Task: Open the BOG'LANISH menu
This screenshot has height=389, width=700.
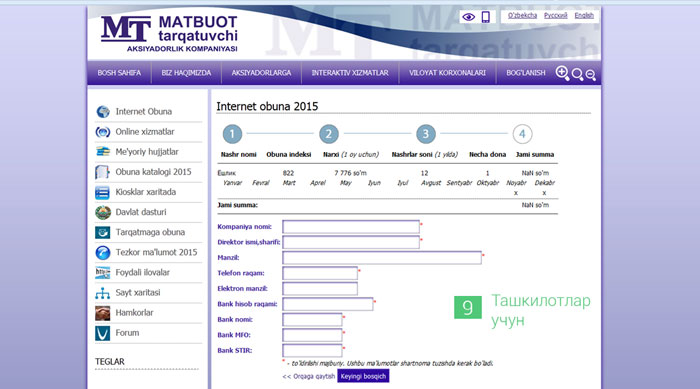Action: pos(525,73)
